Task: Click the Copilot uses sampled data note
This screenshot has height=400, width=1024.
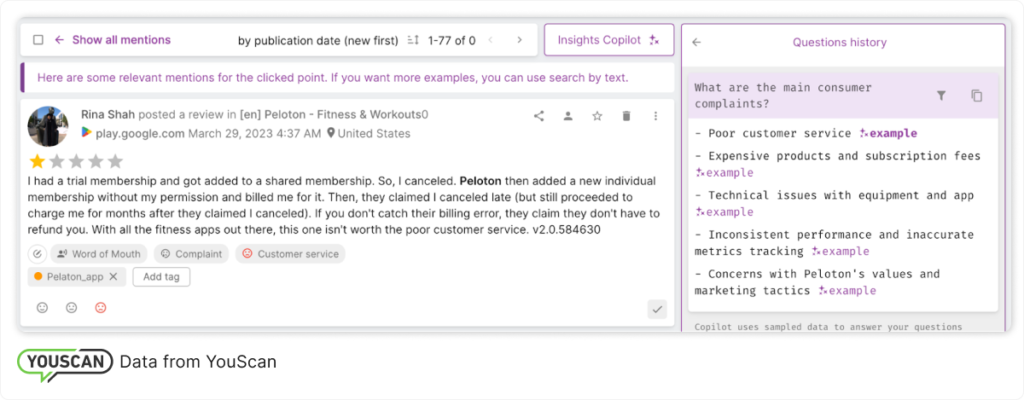Action: click(x=828, y=327)
